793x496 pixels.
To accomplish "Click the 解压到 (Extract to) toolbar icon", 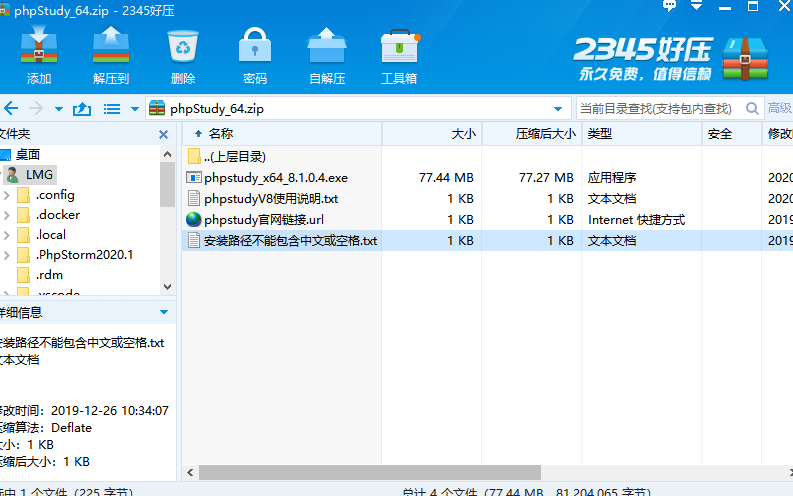I will click(x=111, y=56).
